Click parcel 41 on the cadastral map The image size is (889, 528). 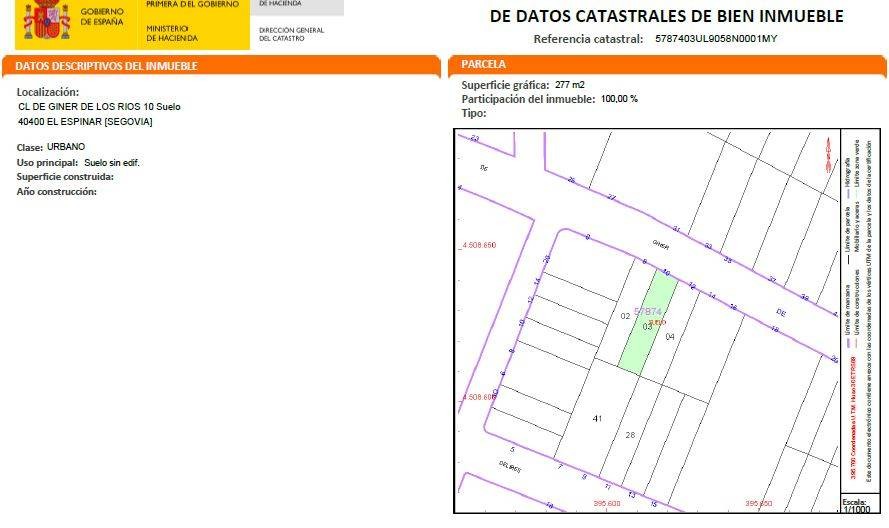598,418
